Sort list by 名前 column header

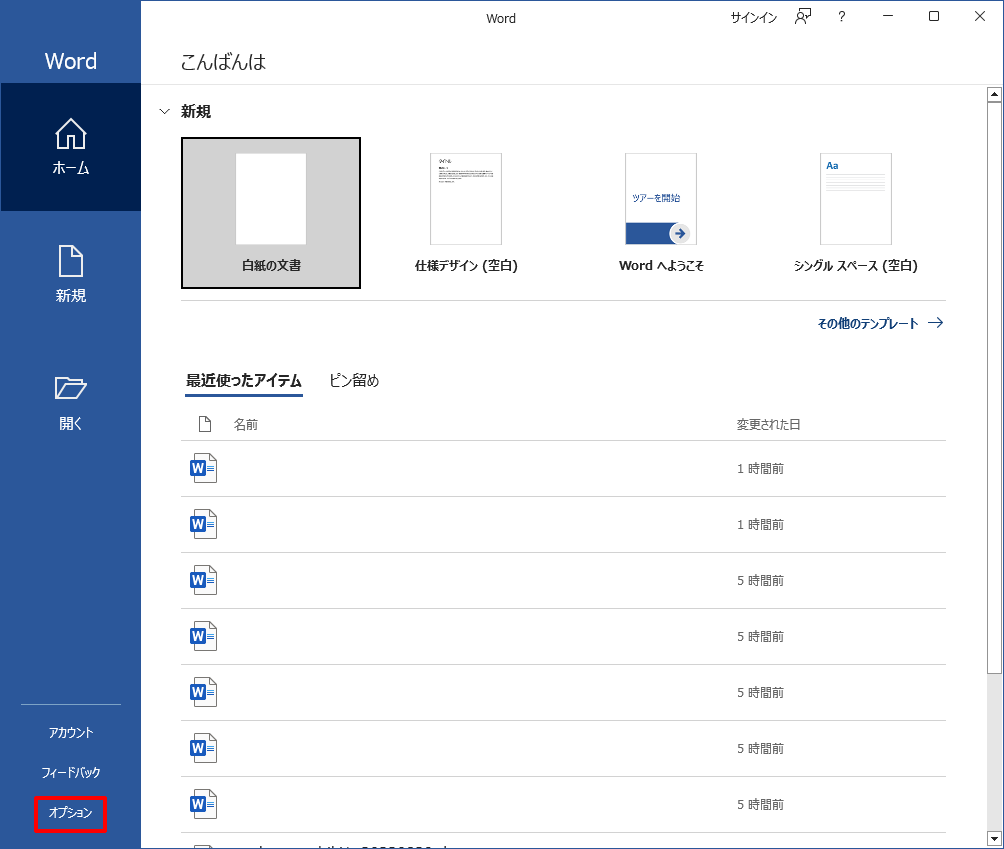point(245,424)
